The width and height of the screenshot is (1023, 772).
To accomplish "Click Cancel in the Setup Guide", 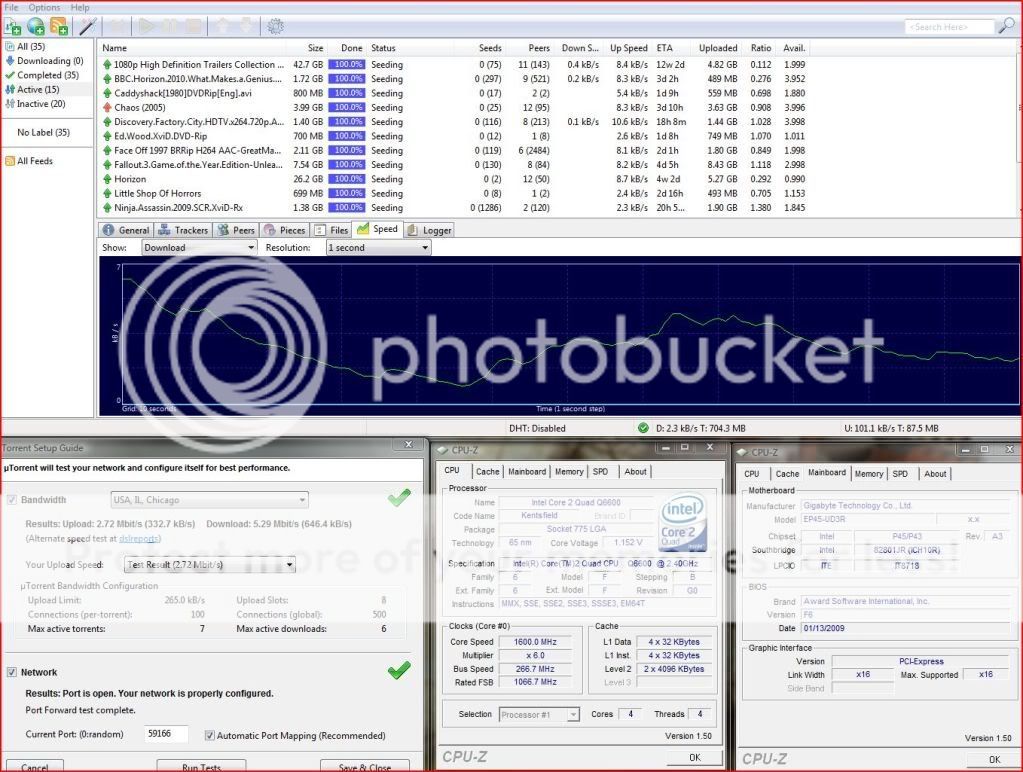I will [x=35, y=767].
